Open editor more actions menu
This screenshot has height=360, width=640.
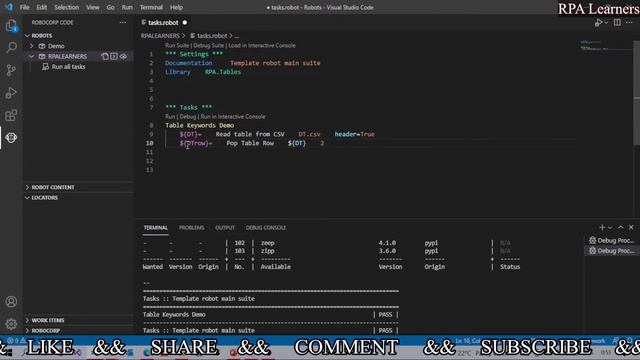tap(630, 22)
